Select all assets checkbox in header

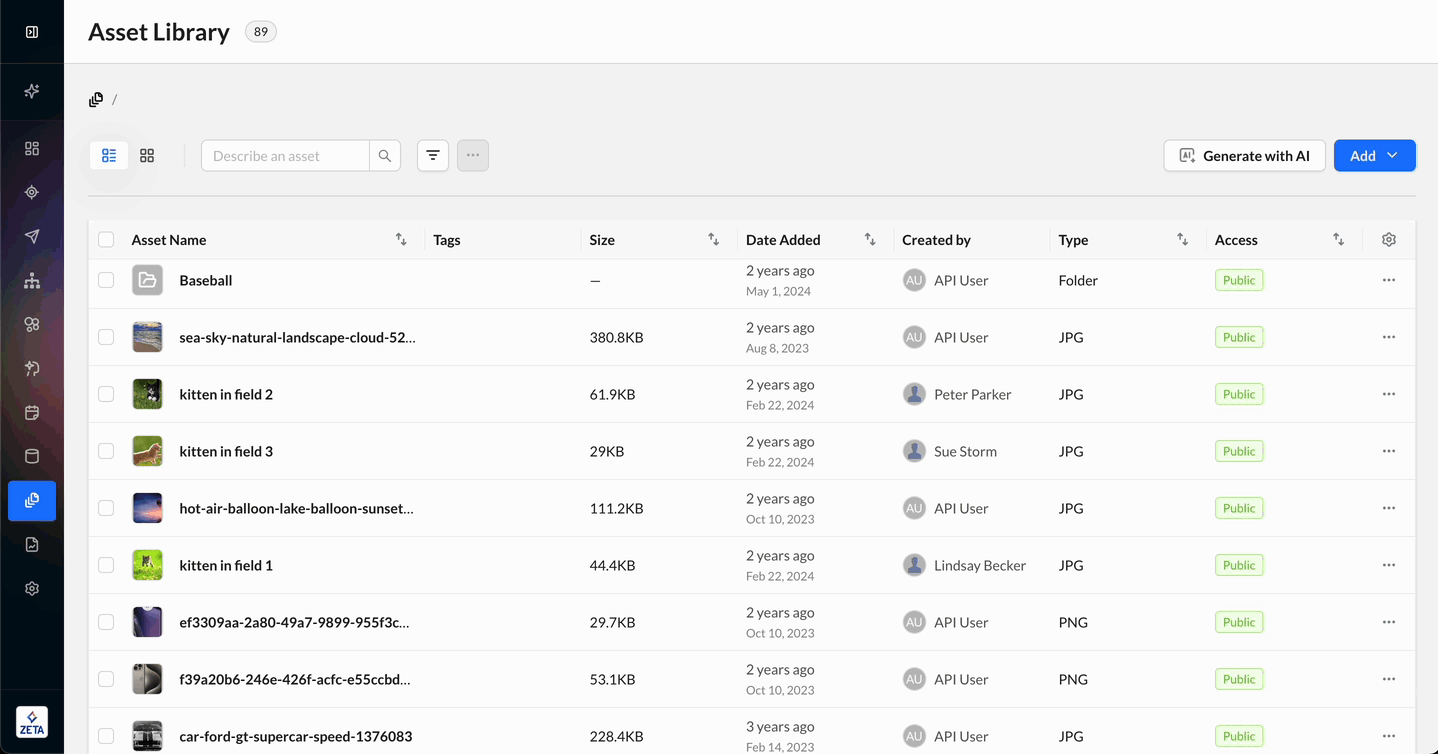click(106, 240)
